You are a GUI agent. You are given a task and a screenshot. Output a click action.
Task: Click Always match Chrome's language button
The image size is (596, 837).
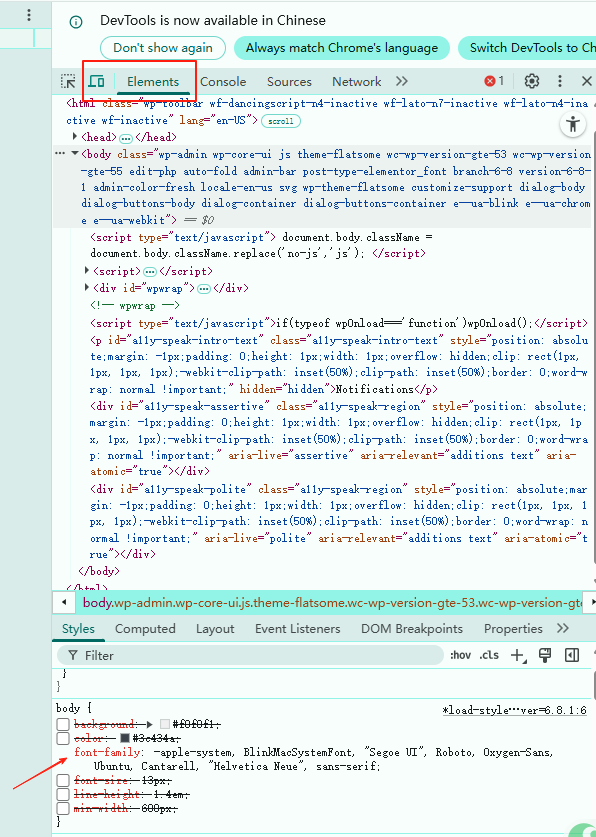pos(341,48)
